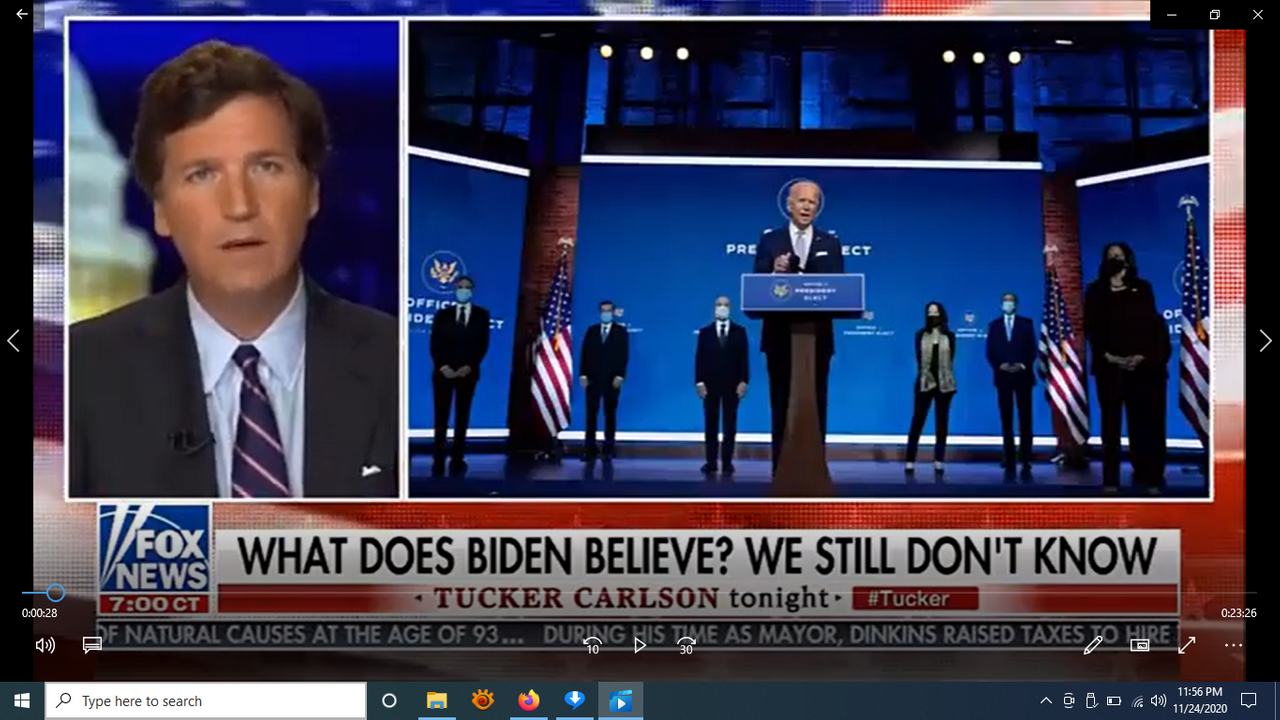
Task: Skip forward 30 seconds
Action: (686, 645)
